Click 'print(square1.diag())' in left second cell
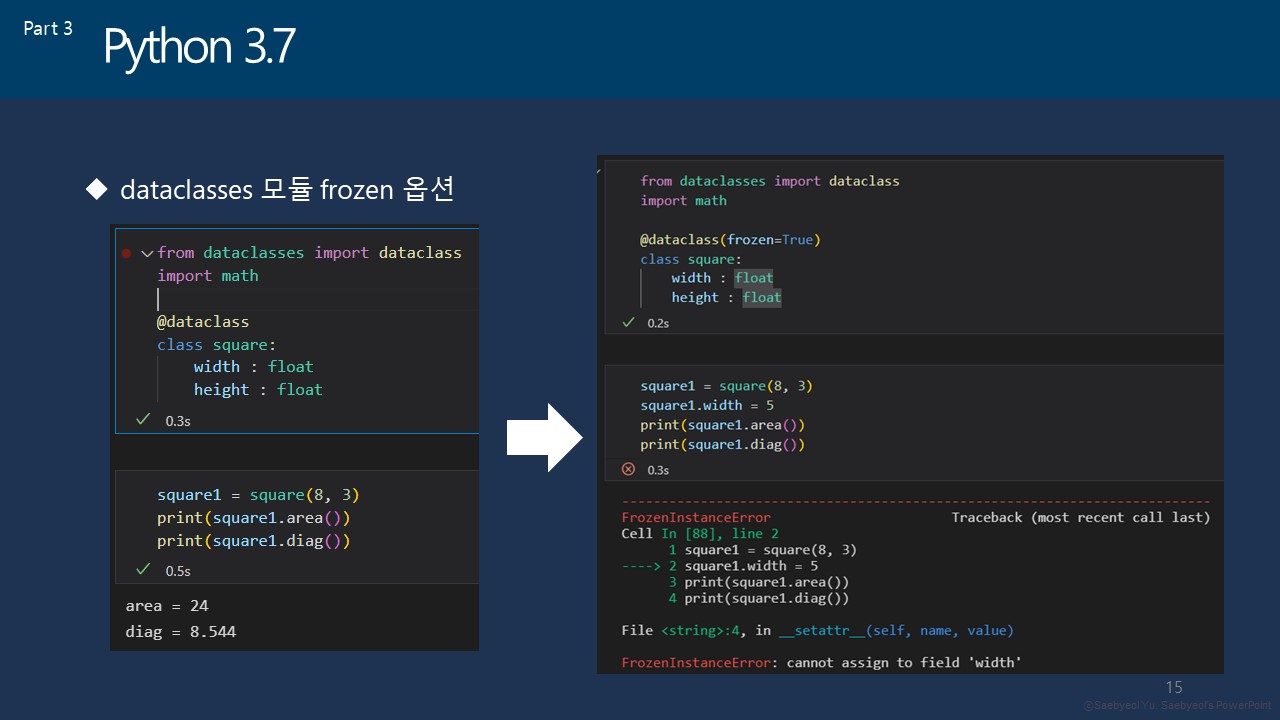Image resolution: width=1280 pixels, height=720 pixels. (x=254, y=541)
